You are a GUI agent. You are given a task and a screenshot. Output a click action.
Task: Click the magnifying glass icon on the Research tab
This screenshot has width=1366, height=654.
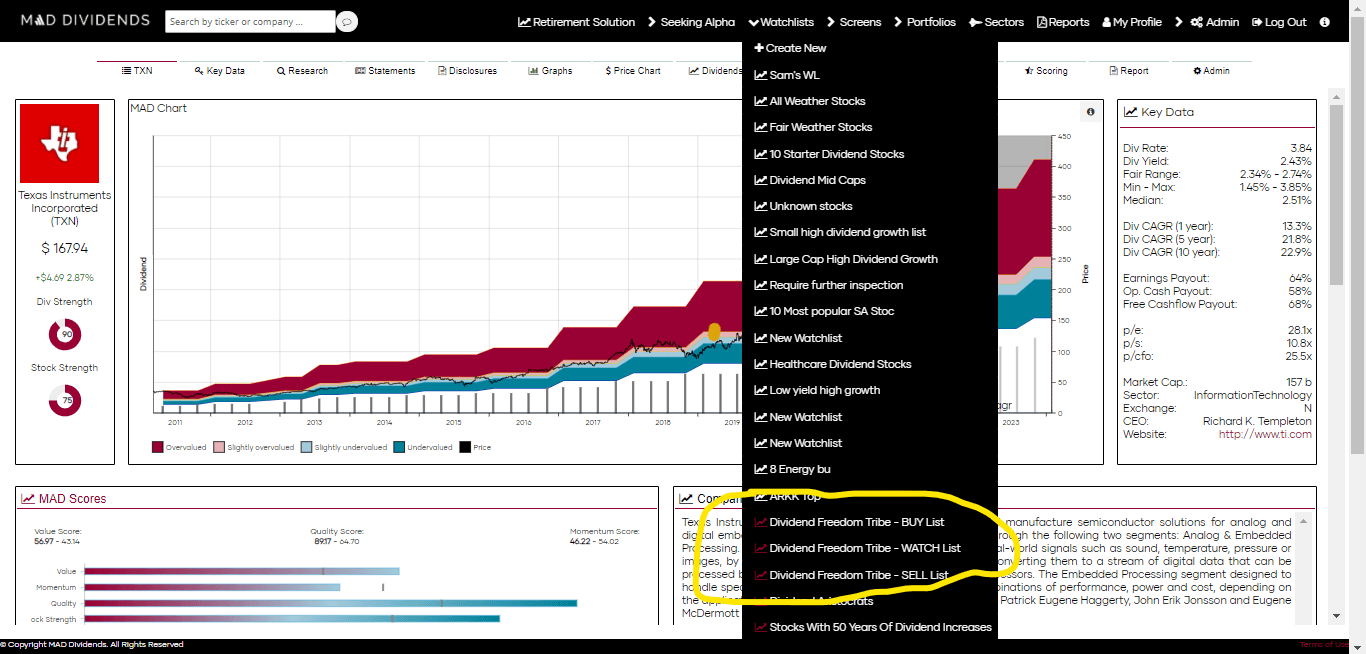pos(280,70)
